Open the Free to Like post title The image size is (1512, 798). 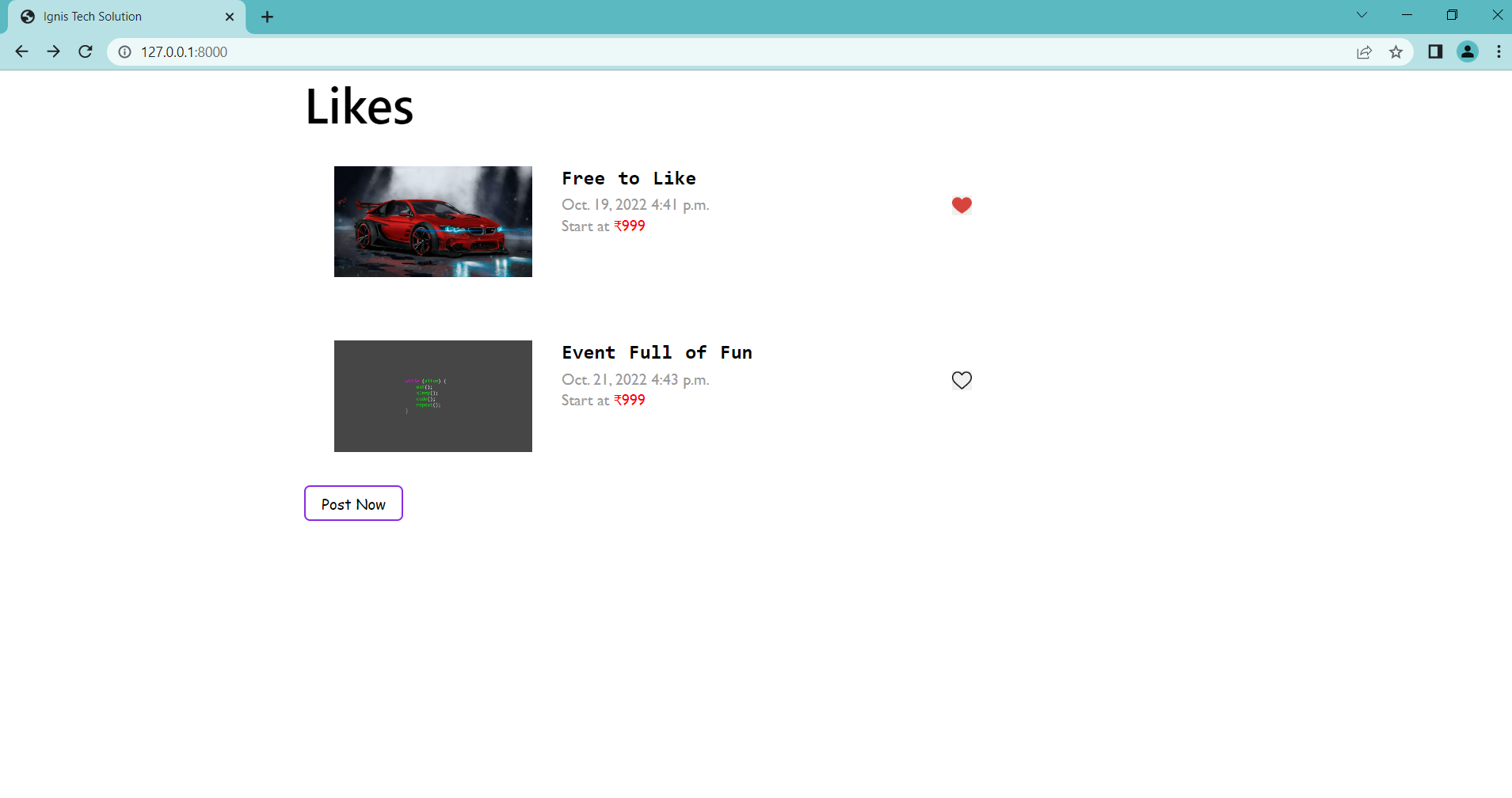click(x=628, y=178)
